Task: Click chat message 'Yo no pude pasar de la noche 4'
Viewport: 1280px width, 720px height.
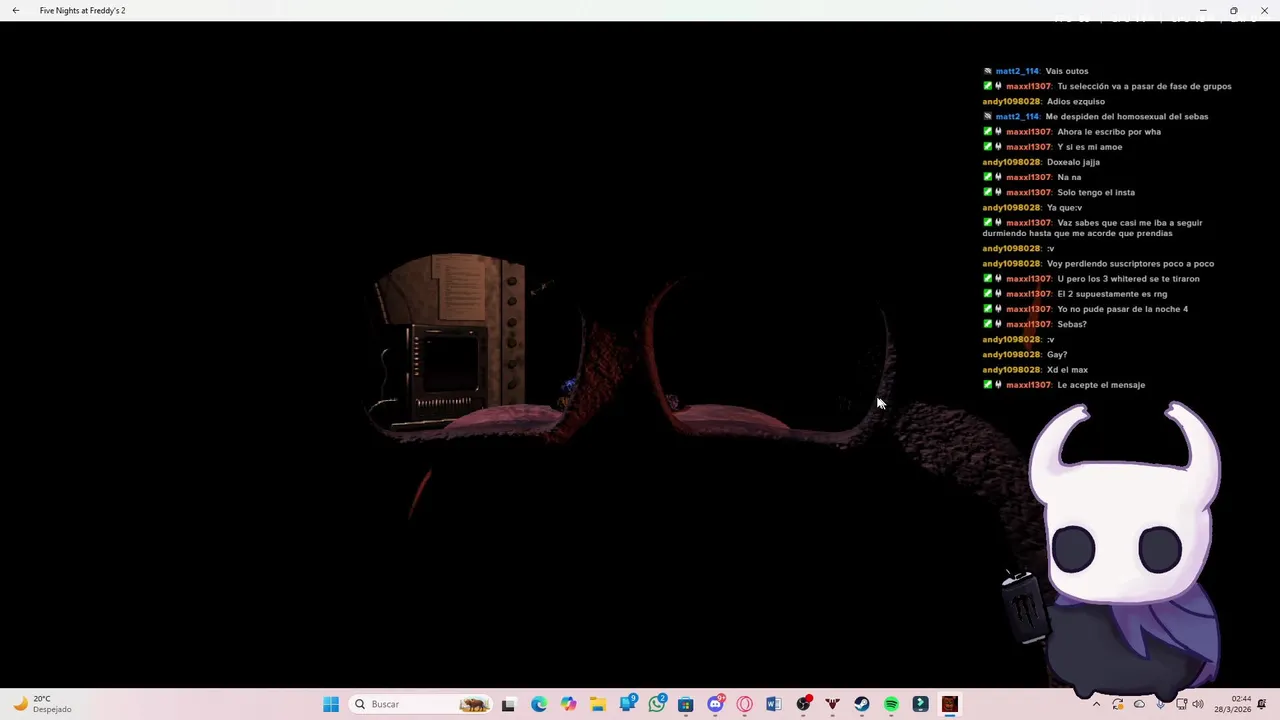Action: [1122, 309]
